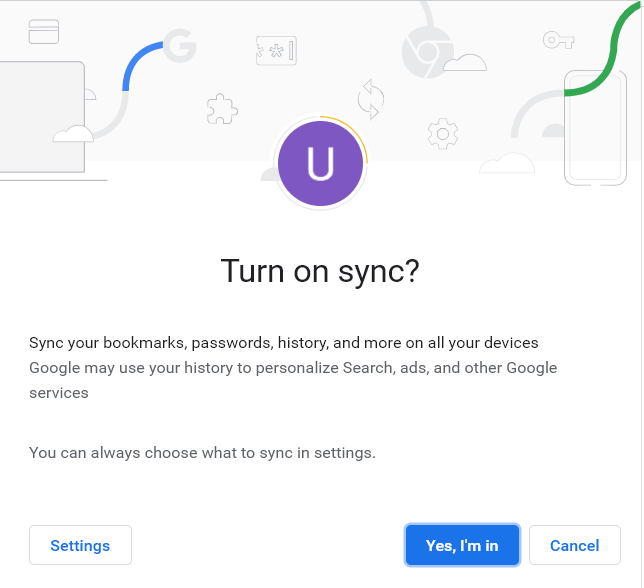This screenshot has height=588, width=644.
Task: Click the laptop illustration
Action: tap(43, 121)
